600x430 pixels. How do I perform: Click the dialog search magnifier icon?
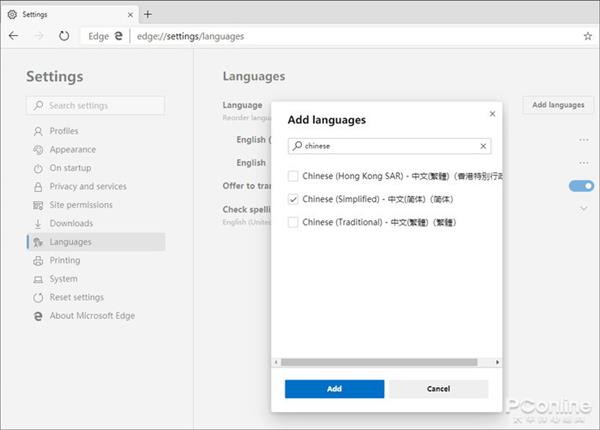297,146
